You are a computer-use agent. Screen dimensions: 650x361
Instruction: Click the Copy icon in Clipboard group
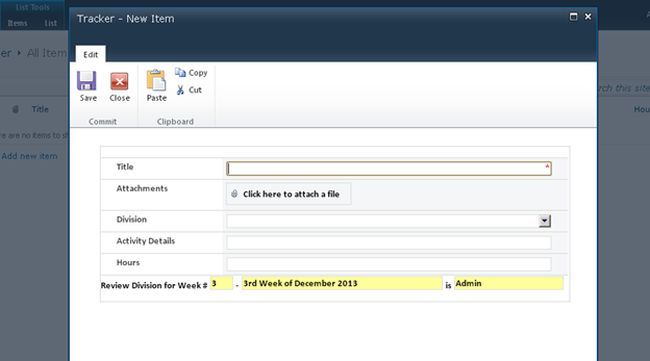click(180, 73)
